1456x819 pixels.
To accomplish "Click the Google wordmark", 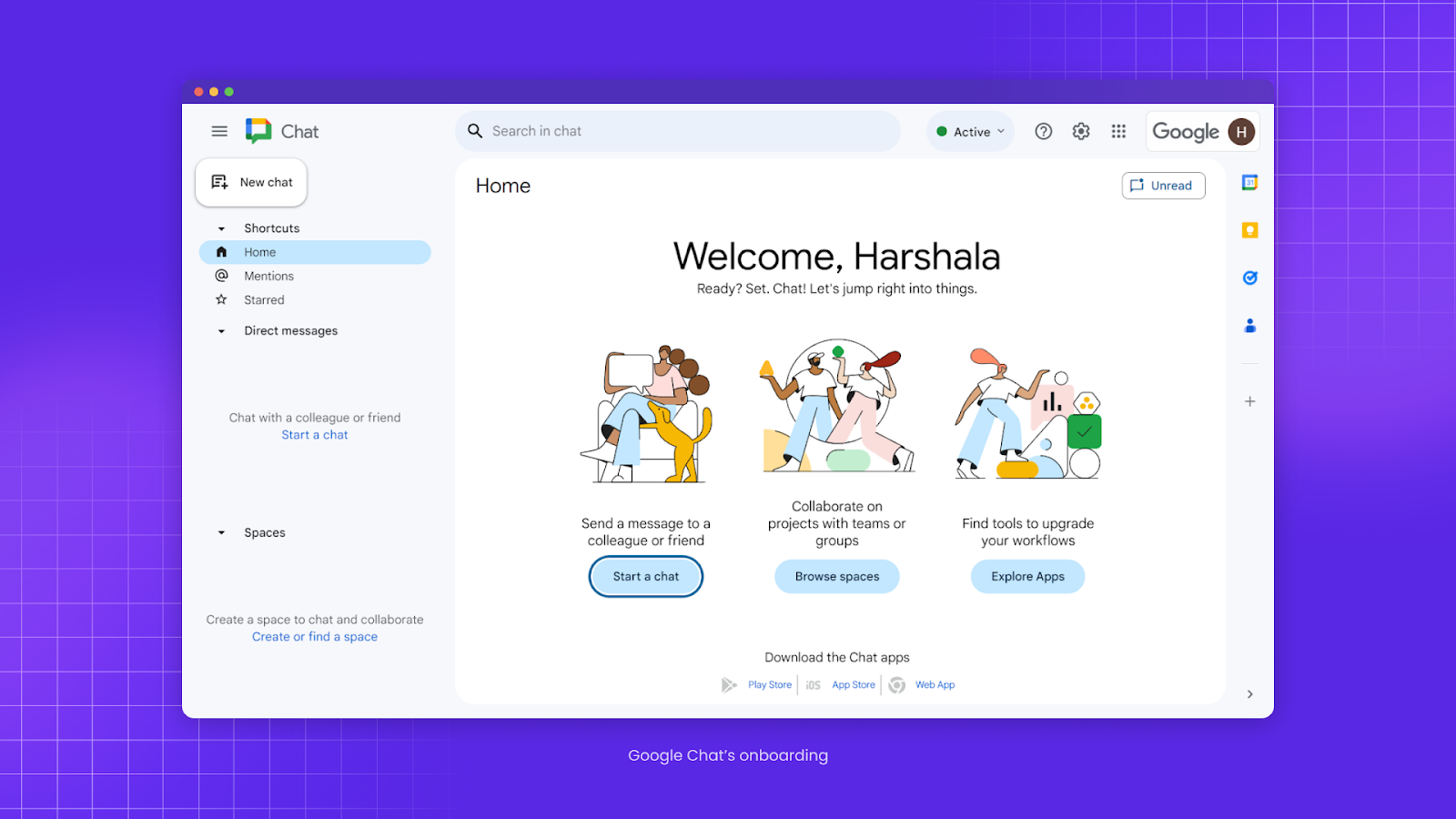I will [1186, 132].
